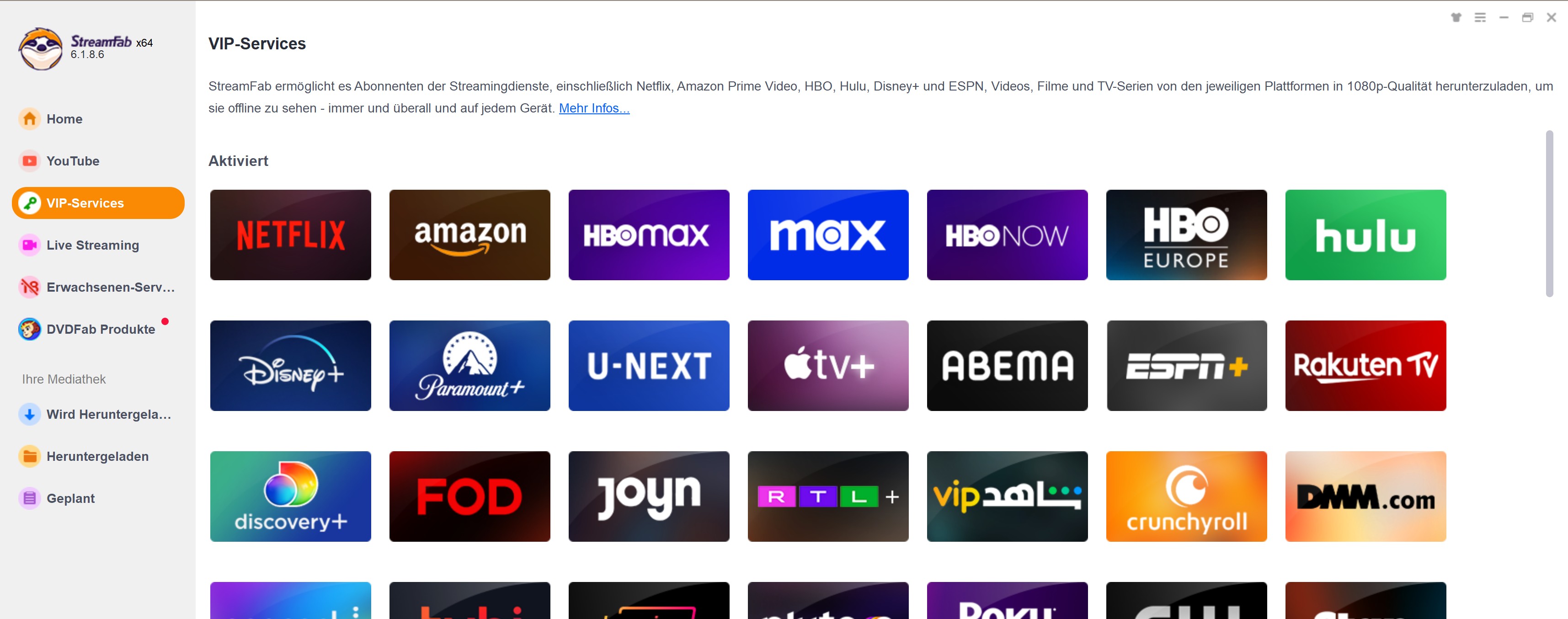Open discovery+ downloader
The width and height of the screenshot is (1568, 619).
click(x=290, y=495)
